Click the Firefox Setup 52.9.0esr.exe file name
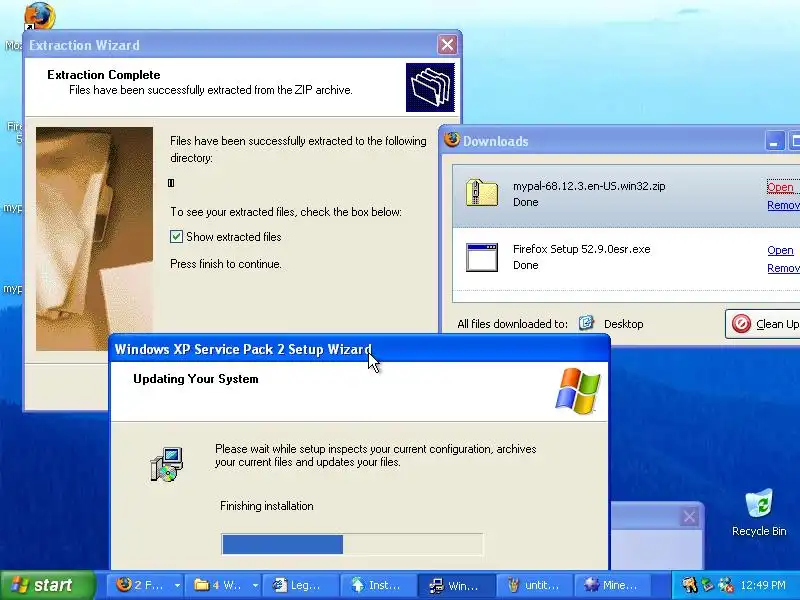800x600 pixels. (582, 249)
